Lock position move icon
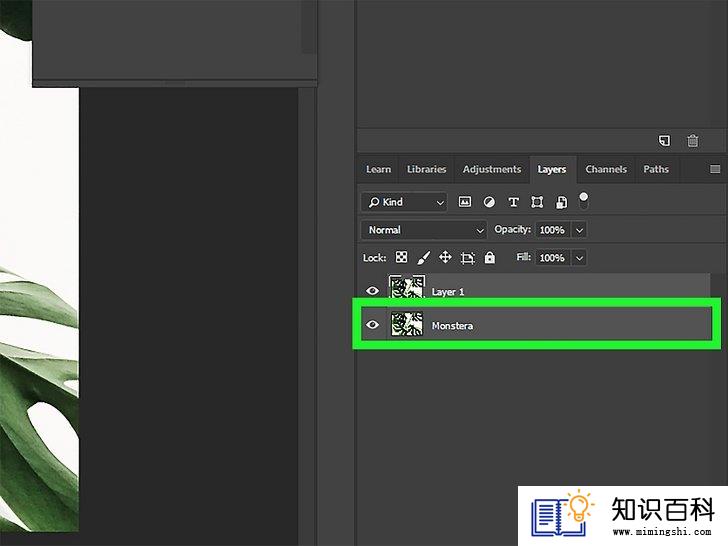The width and height of the screenshot is (728, 546). (x=445, y=257)
